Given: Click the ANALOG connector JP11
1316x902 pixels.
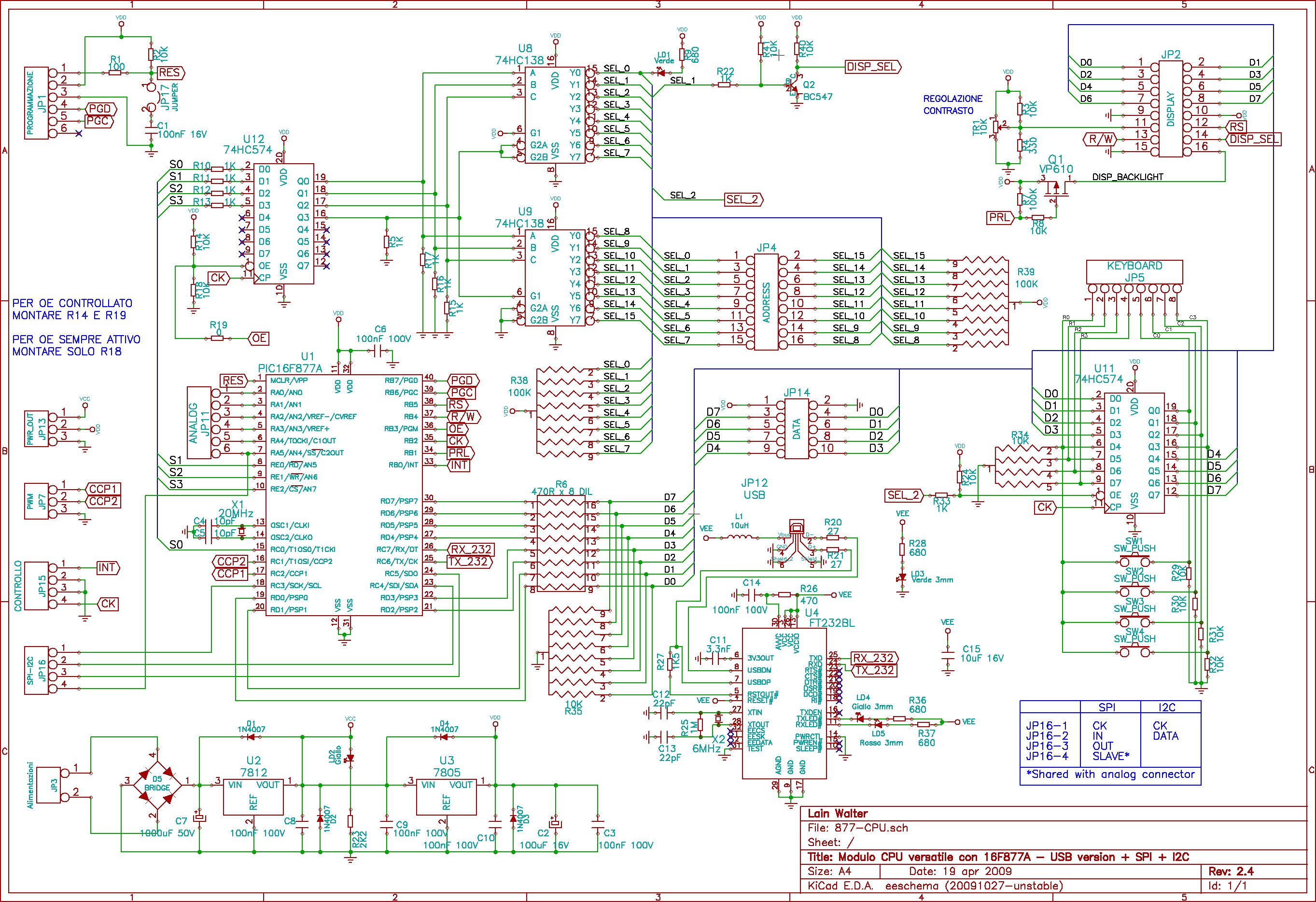Looking at the screenshot, I should [199, 423].
